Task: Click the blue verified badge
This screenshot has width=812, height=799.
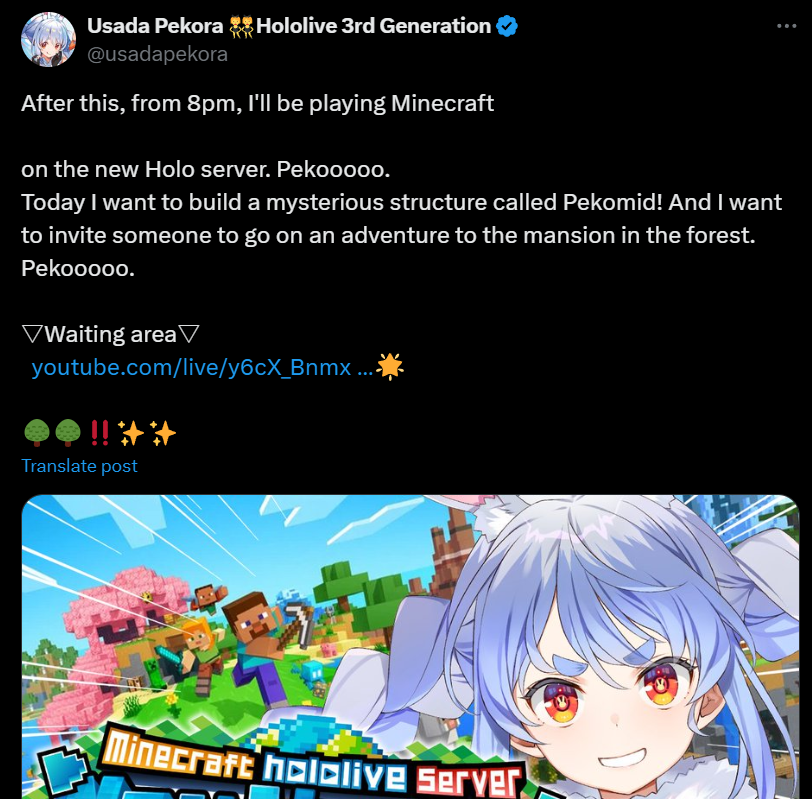Action: (506, 26)
